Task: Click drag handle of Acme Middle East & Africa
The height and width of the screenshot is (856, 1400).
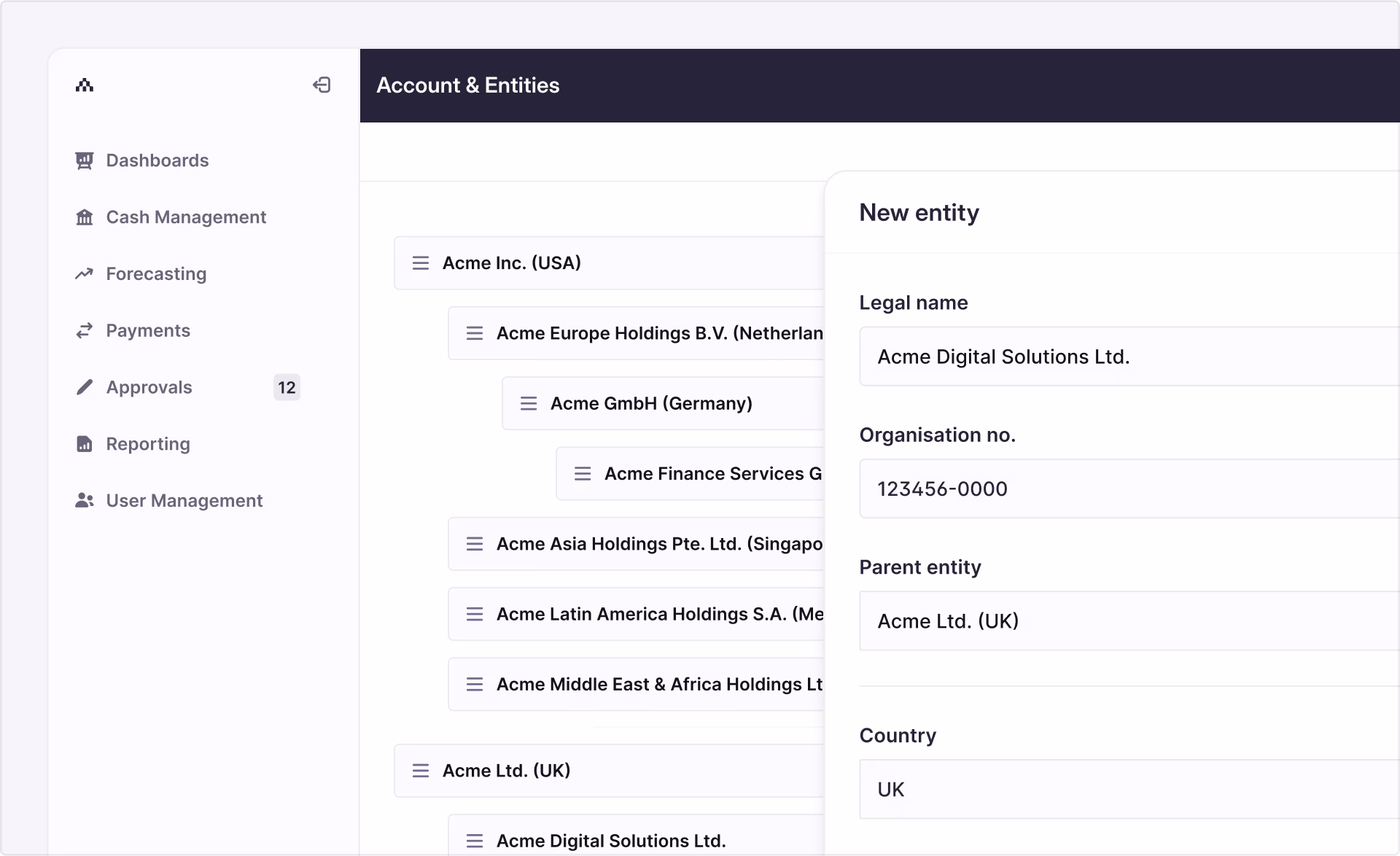Action: coord(475,684)
